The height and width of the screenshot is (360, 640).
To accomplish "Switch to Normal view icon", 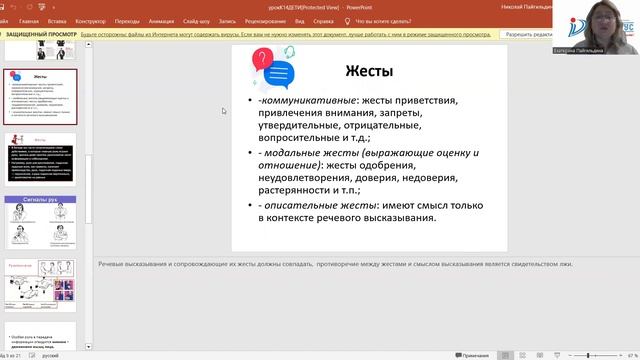I will point(505,356).
